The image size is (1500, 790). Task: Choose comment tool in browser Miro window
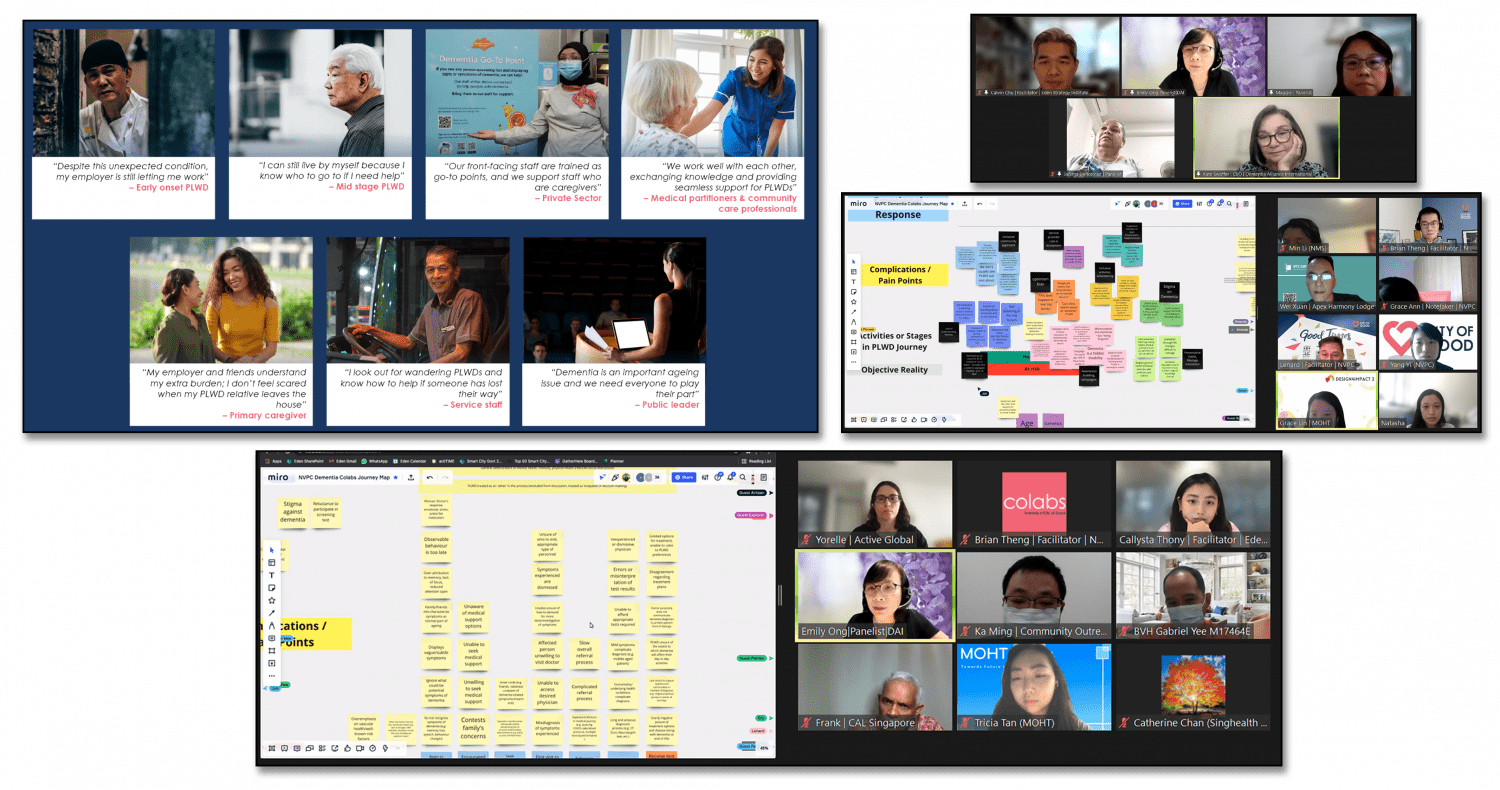(x=272, y=638)
